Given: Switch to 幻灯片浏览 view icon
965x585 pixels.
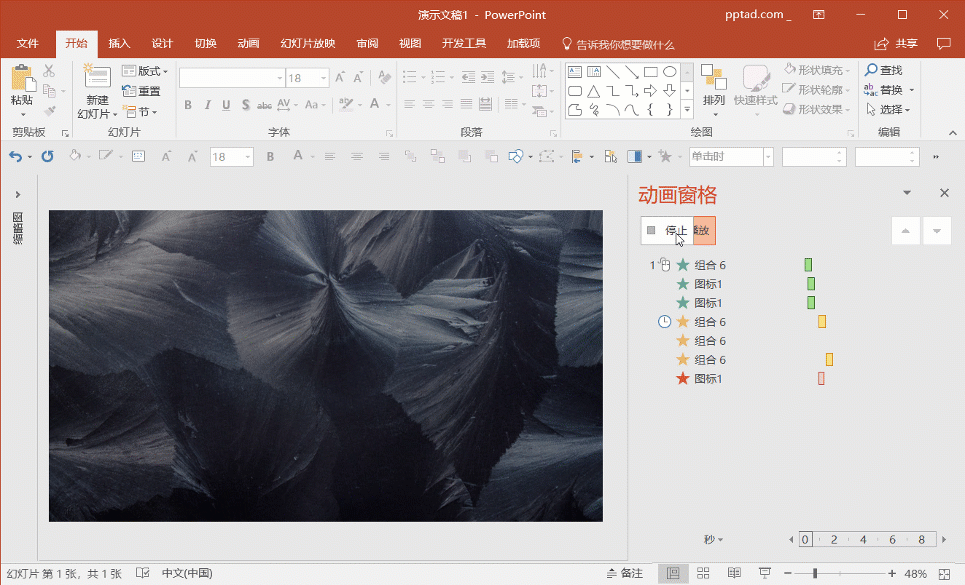Looking at the screenshot, I should (x=703, y=572).
